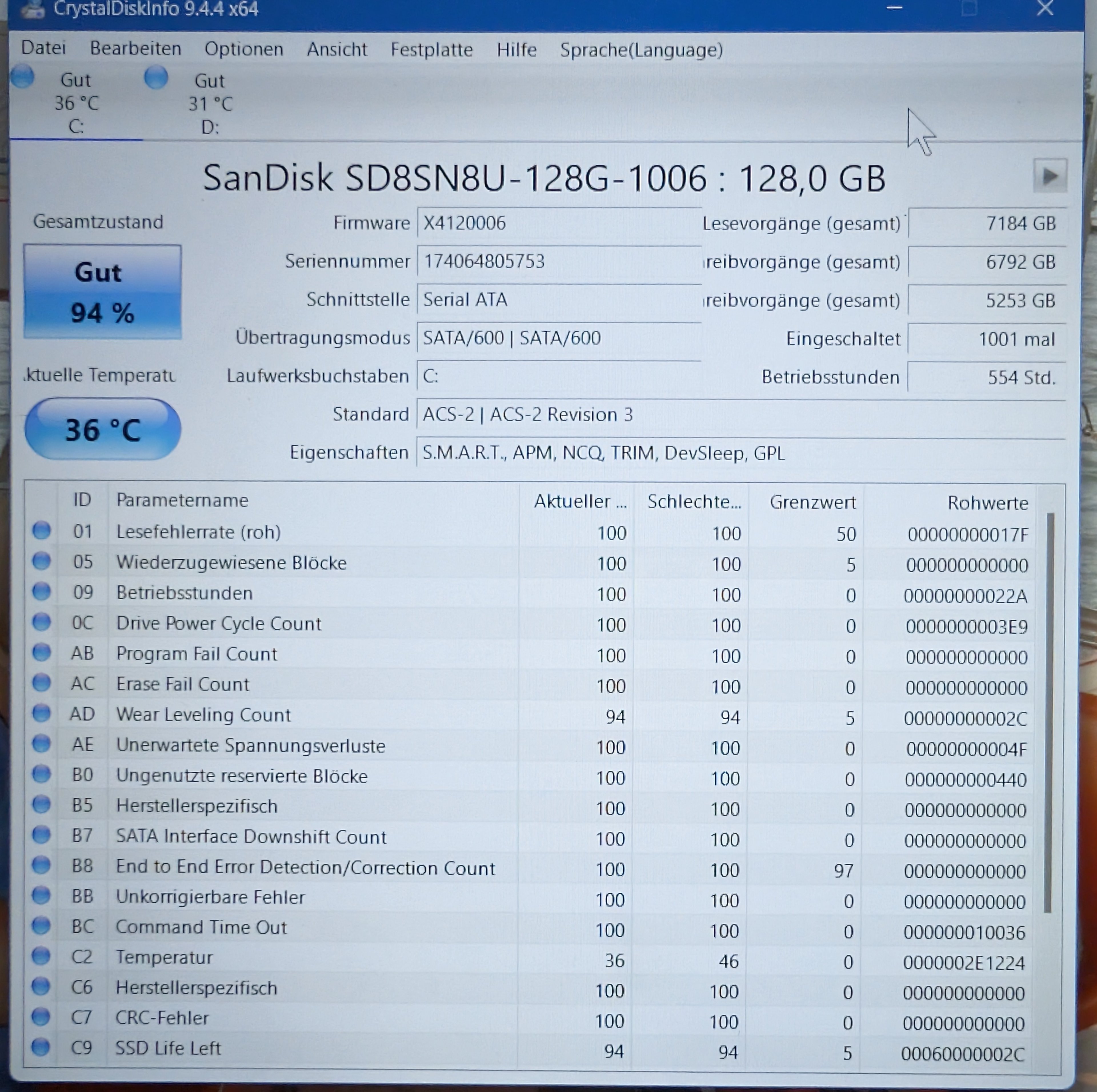This screenshot has height=1092, width=1097.
Task: Click the Gut 94 % health status button
Action: [x=103, y=292]
